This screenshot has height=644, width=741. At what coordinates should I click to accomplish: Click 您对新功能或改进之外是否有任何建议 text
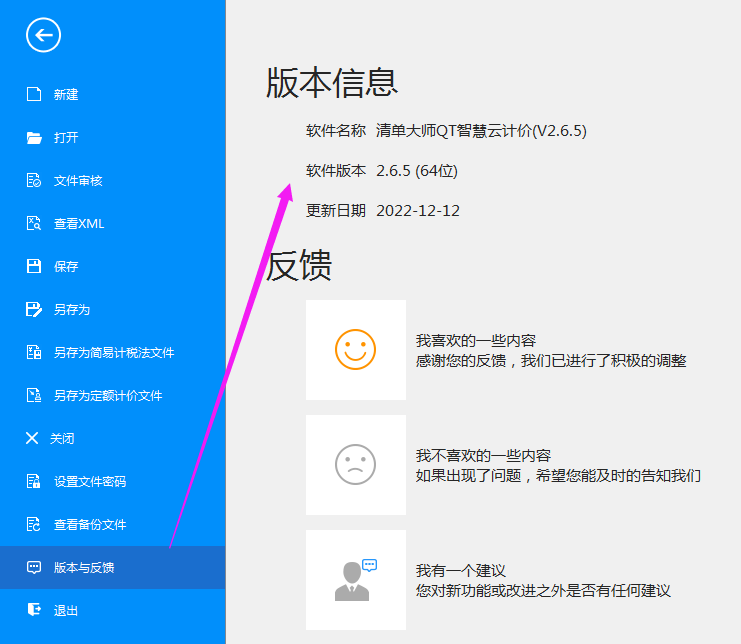[x=543, y=591]
